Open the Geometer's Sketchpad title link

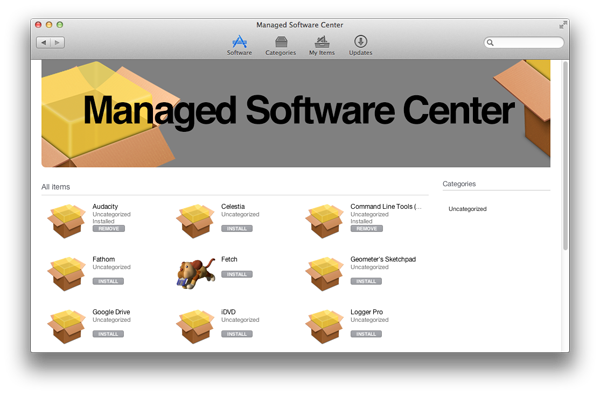383,259
